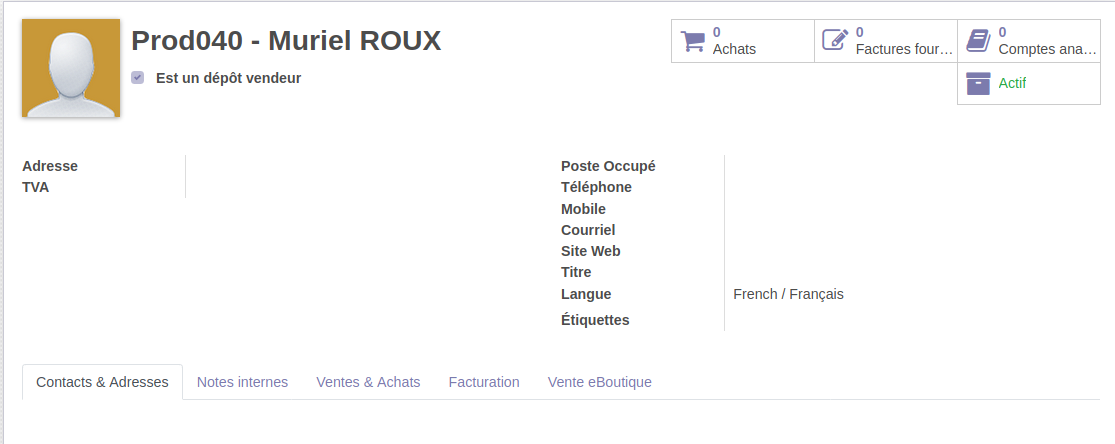Select the Facturation tab

click(x=484, y=382)
